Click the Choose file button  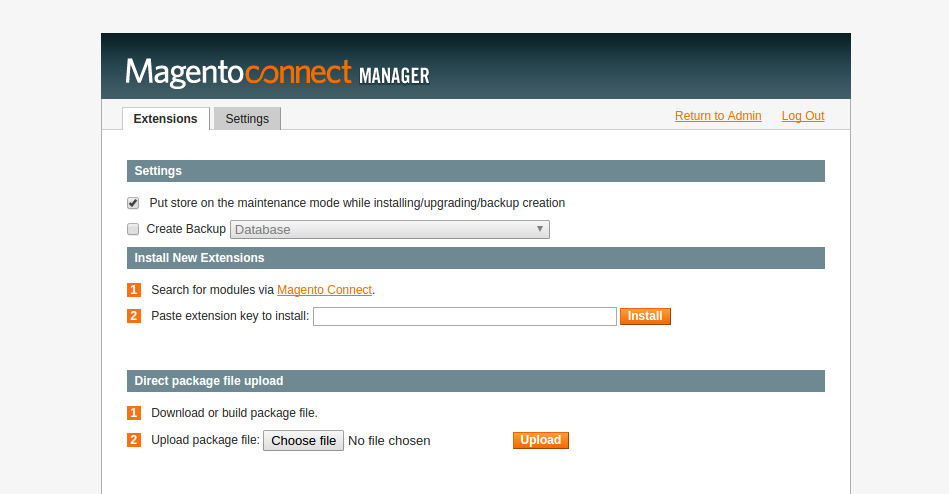(303, 441)
